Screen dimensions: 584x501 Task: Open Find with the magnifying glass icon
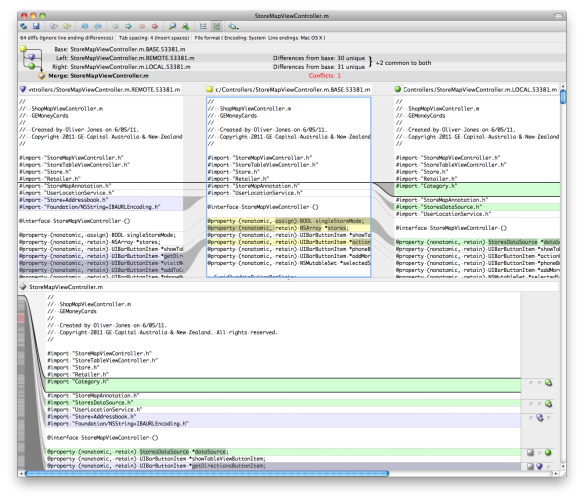pyautogui.click(x=172, y=26)
